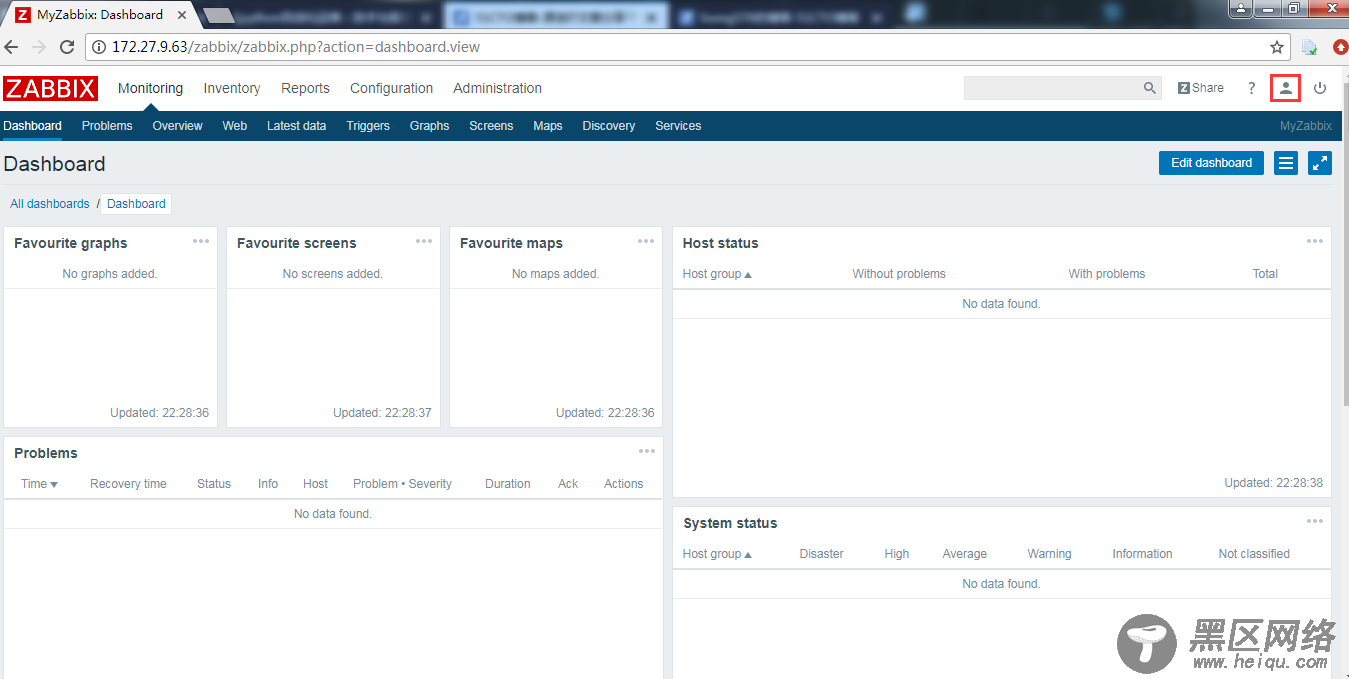Open the Administration main menu
This screenshot has height=679, width=1349.
point(497,88)
